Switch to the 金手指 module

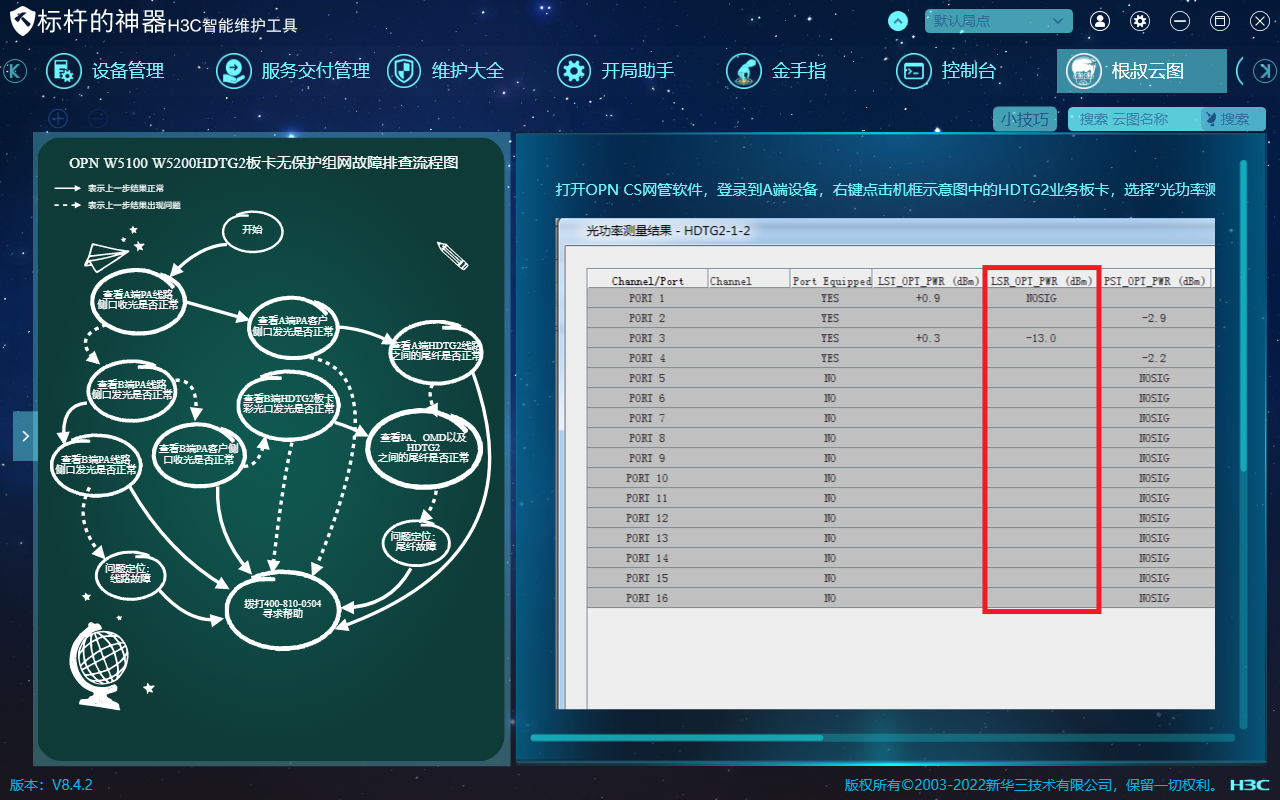click(776, 71)
